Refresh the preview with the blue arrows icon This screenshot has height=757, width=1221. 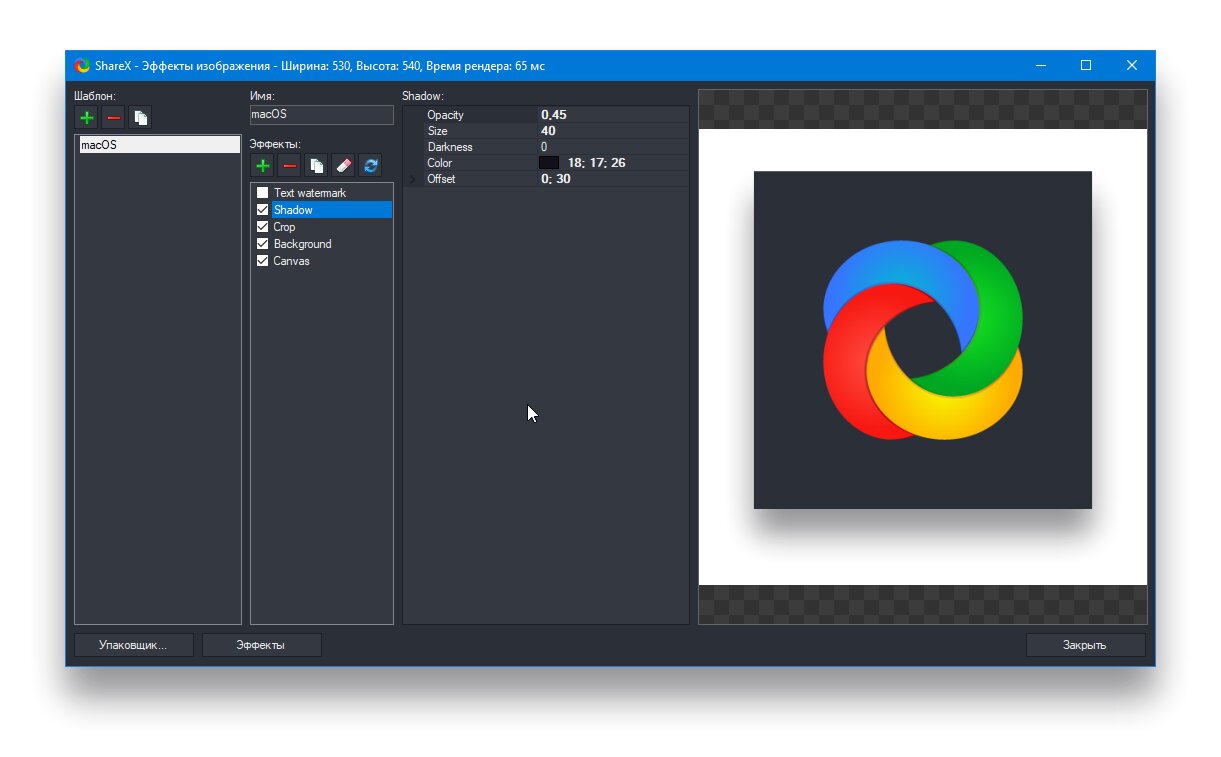coord(370,166)
